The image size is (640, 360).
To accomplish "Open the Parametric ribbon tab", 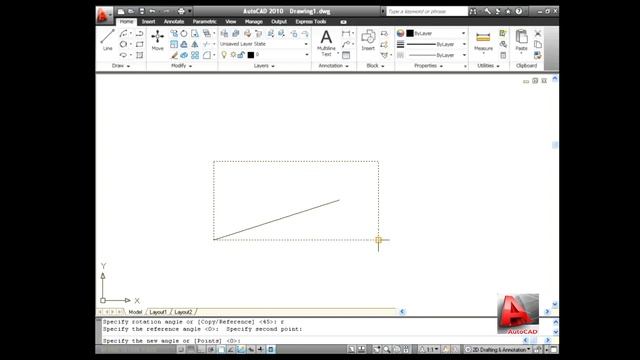I will coord(204,22).
